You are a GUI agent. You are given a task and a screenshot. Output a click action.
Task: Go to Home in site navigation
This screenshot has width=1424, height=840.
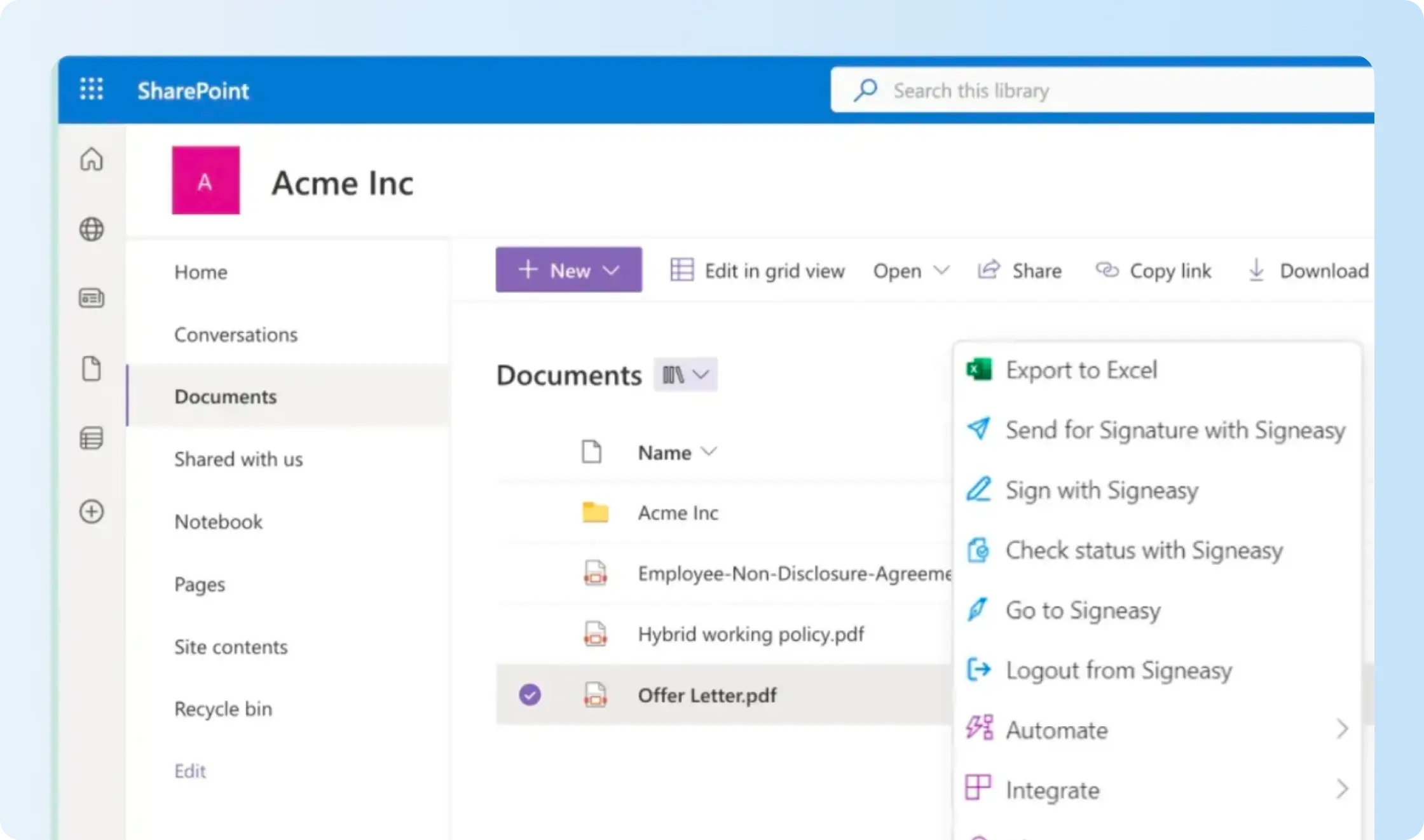[x=201, y=272]
